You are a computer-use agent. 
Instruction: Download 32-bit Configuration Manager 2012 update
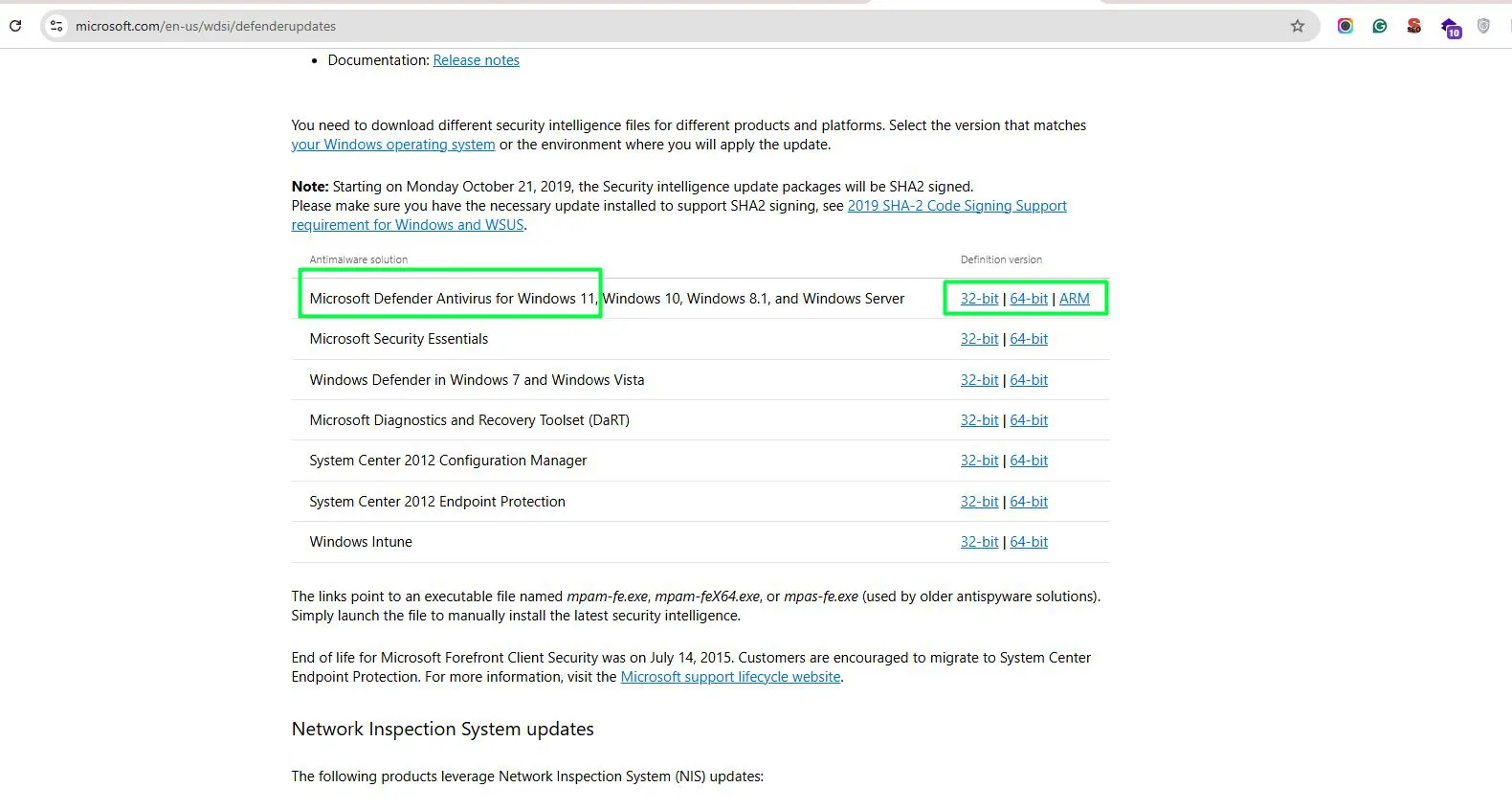[979, 461]
